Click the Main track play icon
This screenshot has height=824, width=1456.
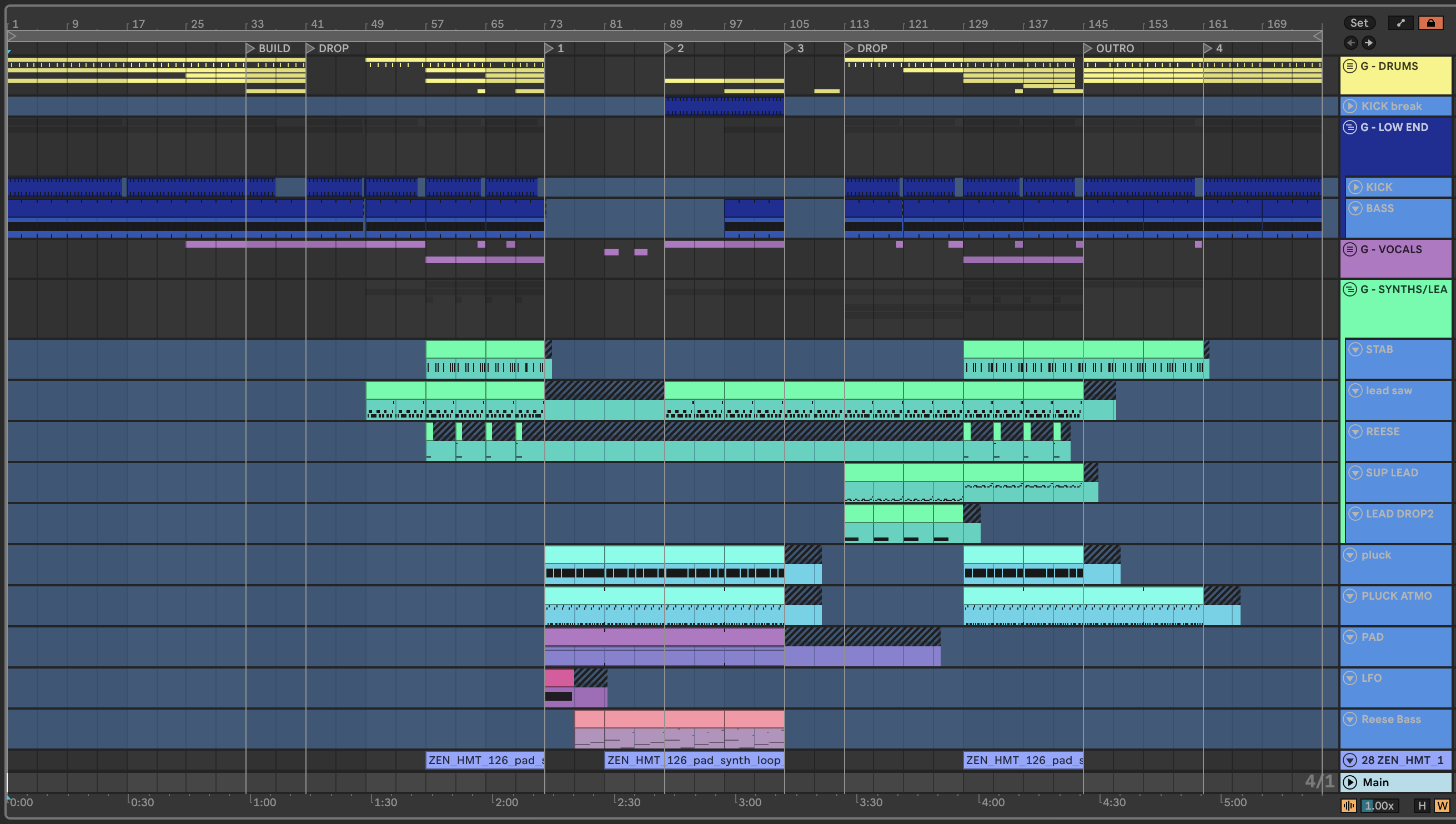(1349, 782)
